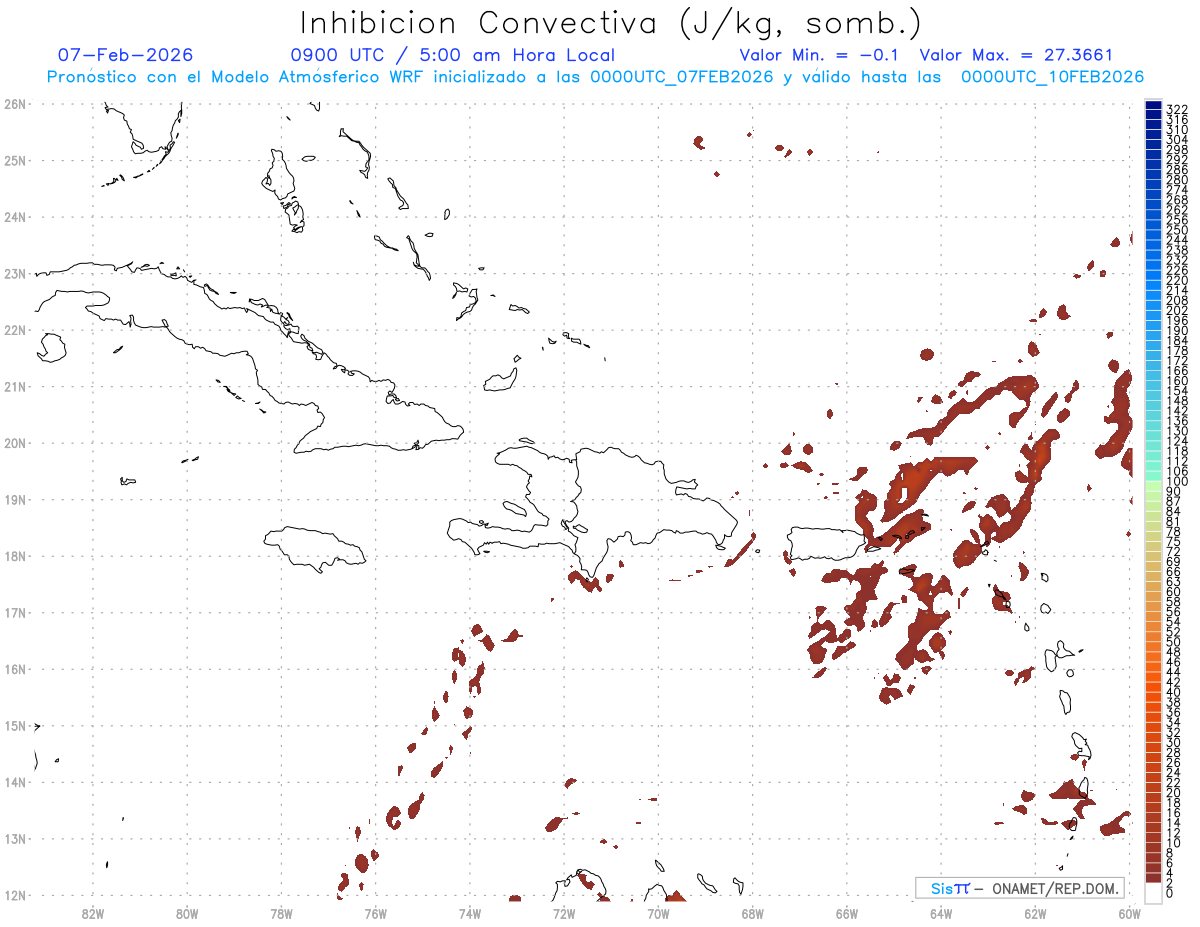Select the 68W longitude label
Viewport: 1200px width, 927px height.
coord(753,913)
